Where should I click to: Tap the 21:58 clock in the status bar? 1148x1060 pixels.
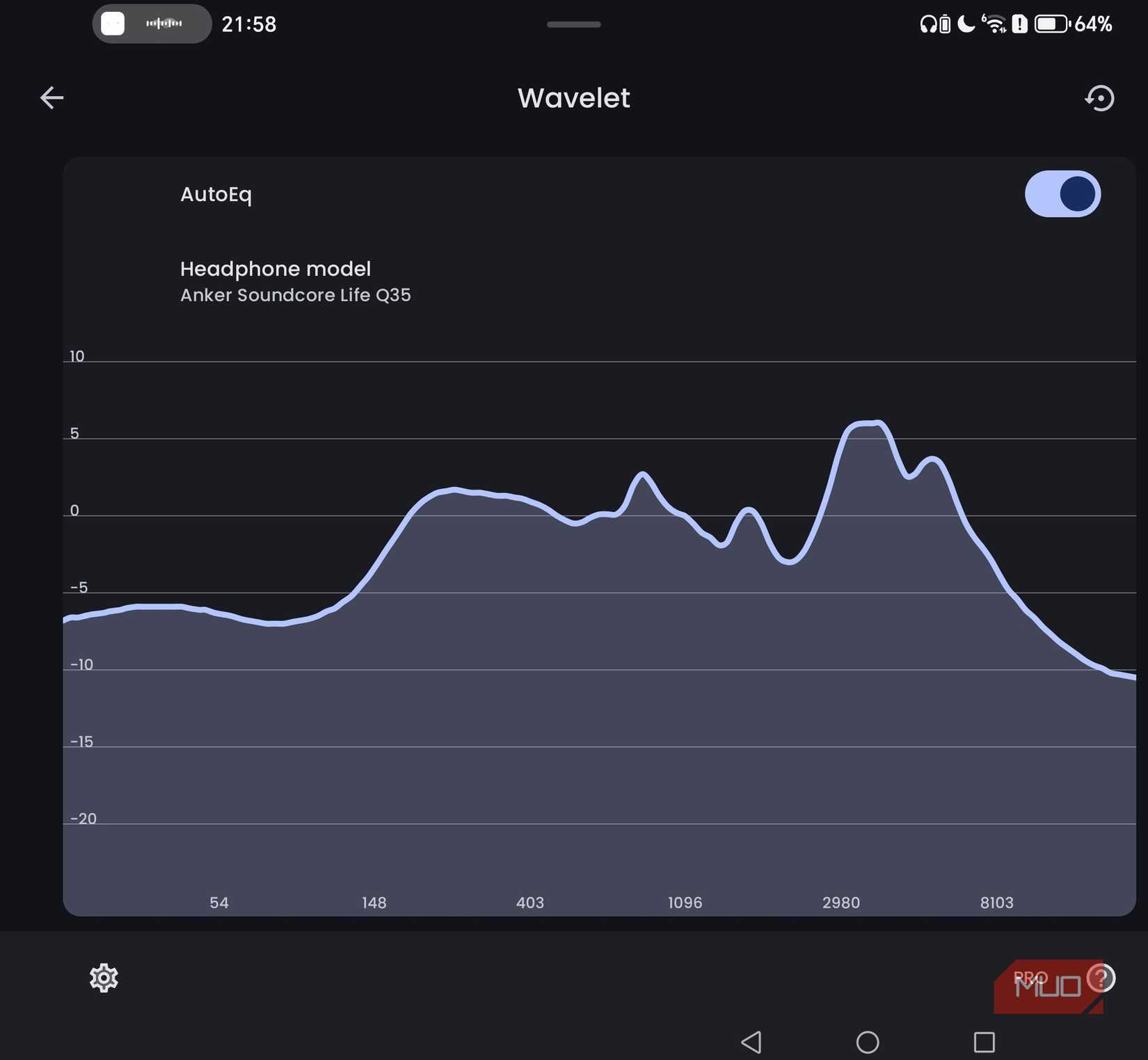(x=249, y=24)
